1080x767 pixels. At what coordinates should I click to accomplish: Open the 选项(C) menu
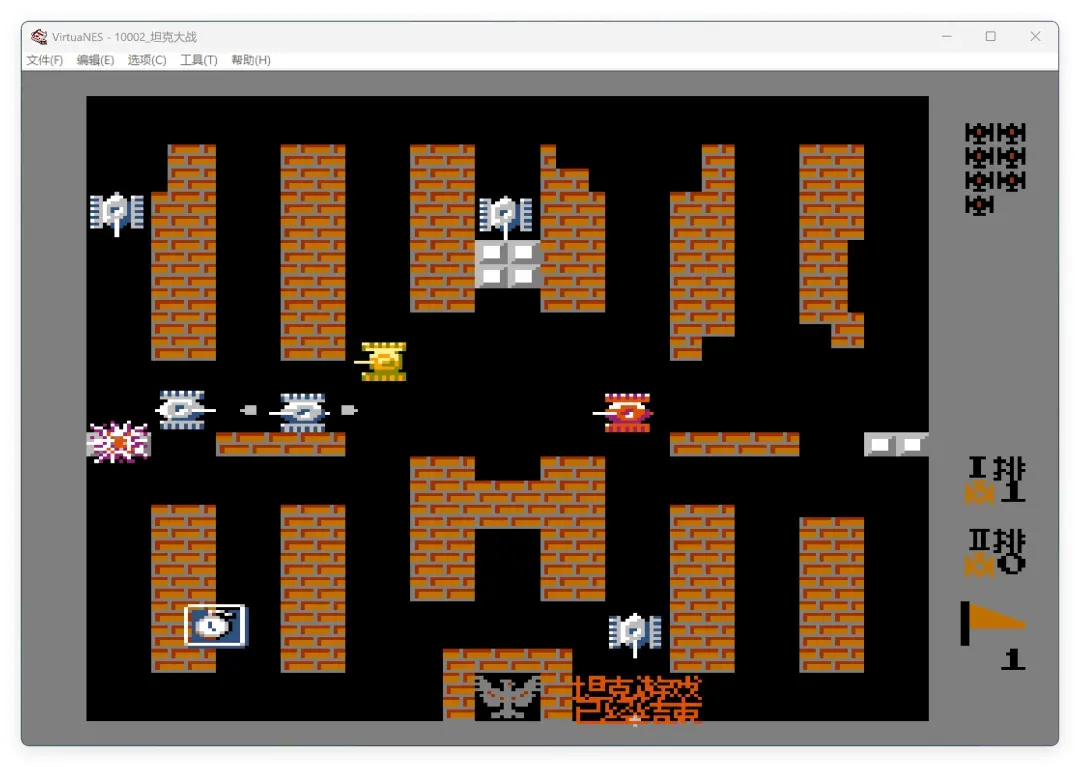pyautogui.click(x=147, y=60)
